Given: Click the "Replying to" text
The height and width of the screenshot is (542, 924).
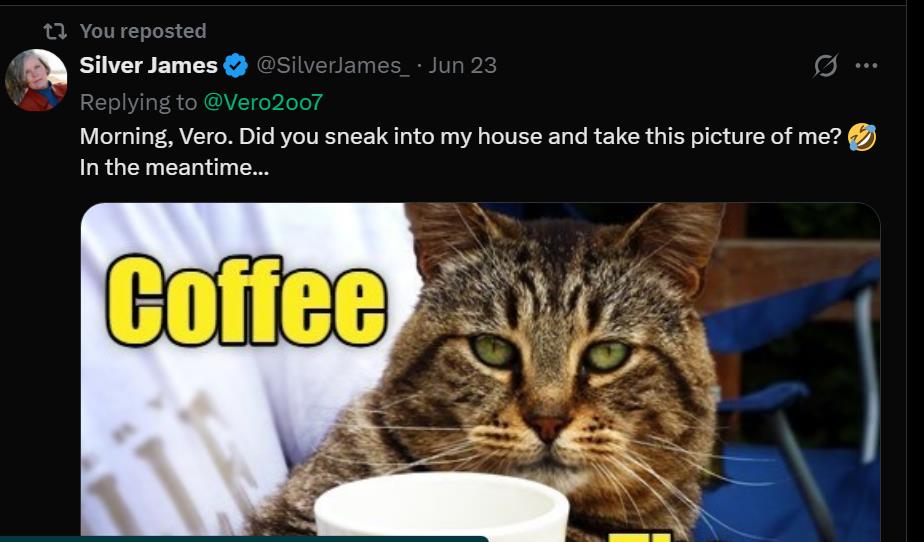Looking at the screenshot, I should pos(138,103).
